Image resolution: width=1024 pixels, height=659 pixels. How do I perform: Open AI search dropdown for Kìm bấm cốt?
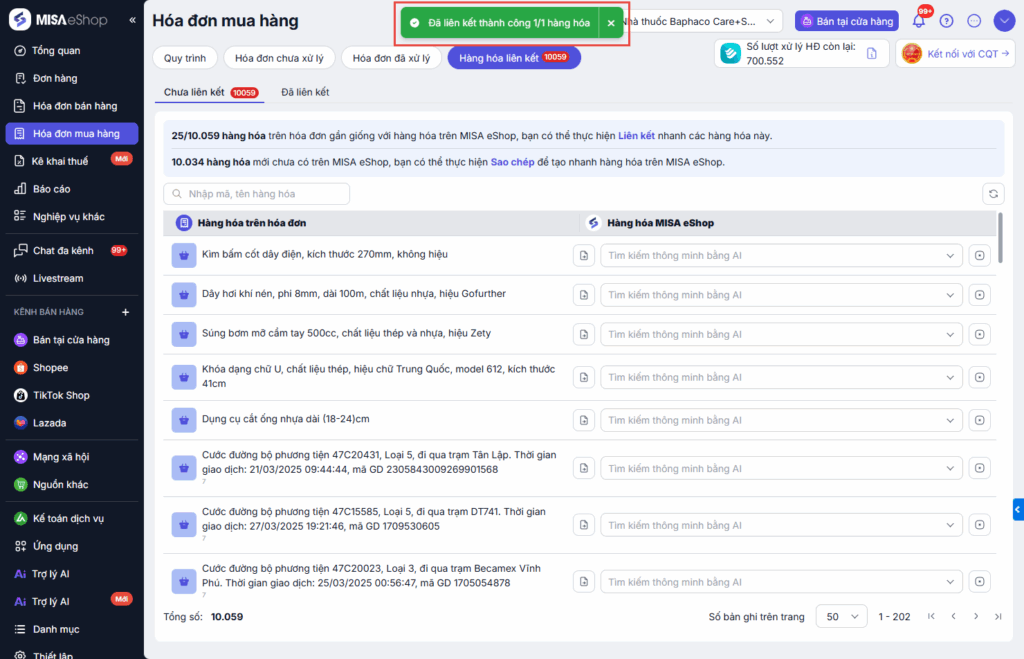[781, 255]
